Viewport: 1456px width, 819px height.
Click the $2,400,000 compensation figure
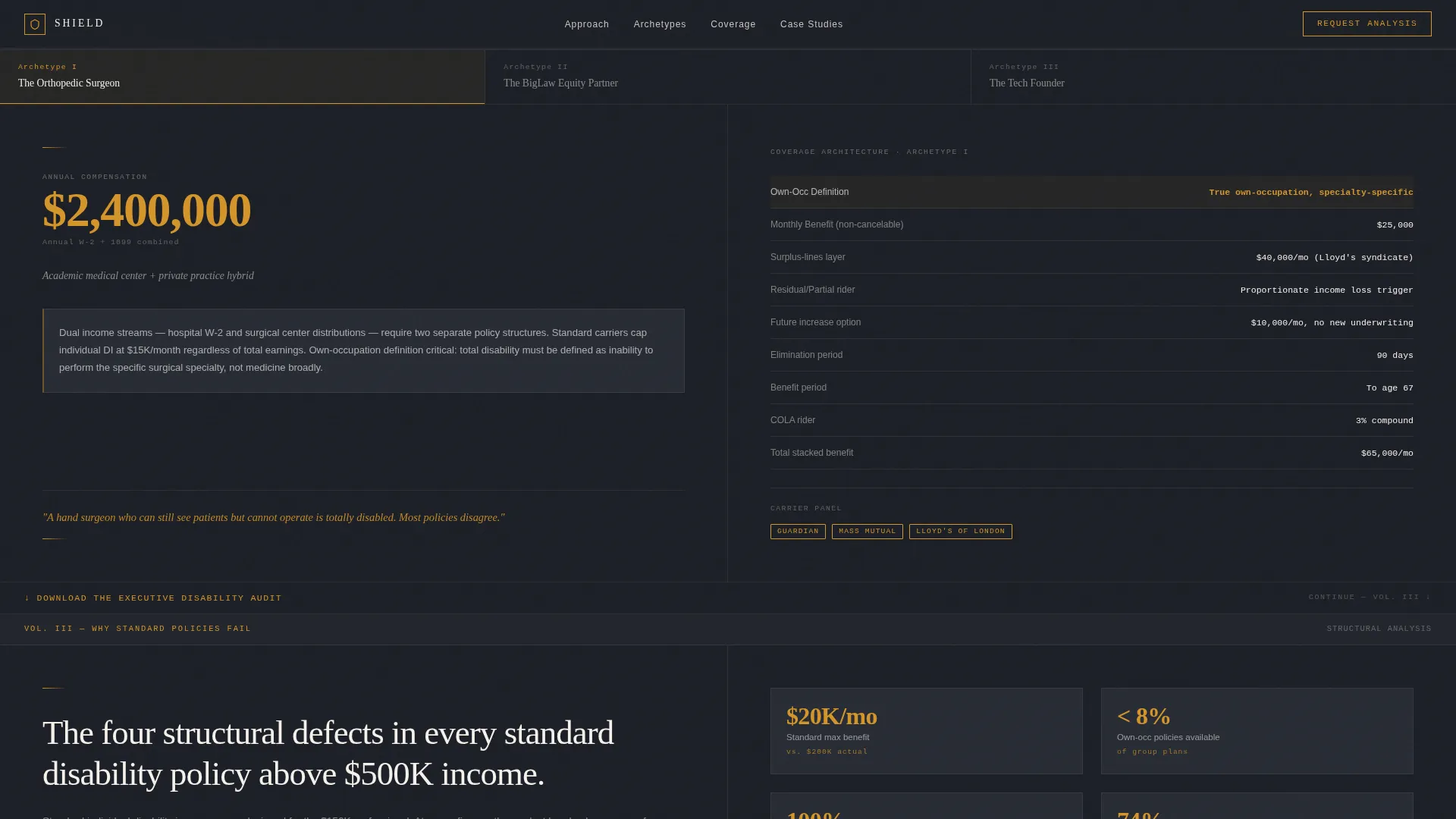click(x=146, y=210)
